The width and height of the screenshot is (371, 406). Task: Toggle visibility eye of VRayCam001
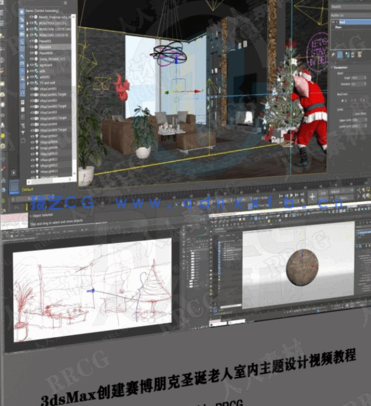32,89
